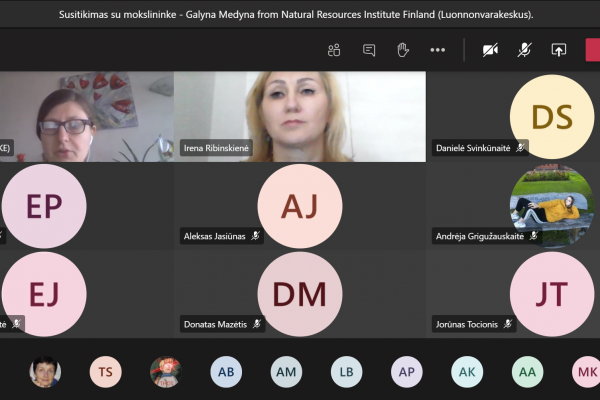Select Irena Ribinskienė video tile
600x400 pixels.
point(300,116)
